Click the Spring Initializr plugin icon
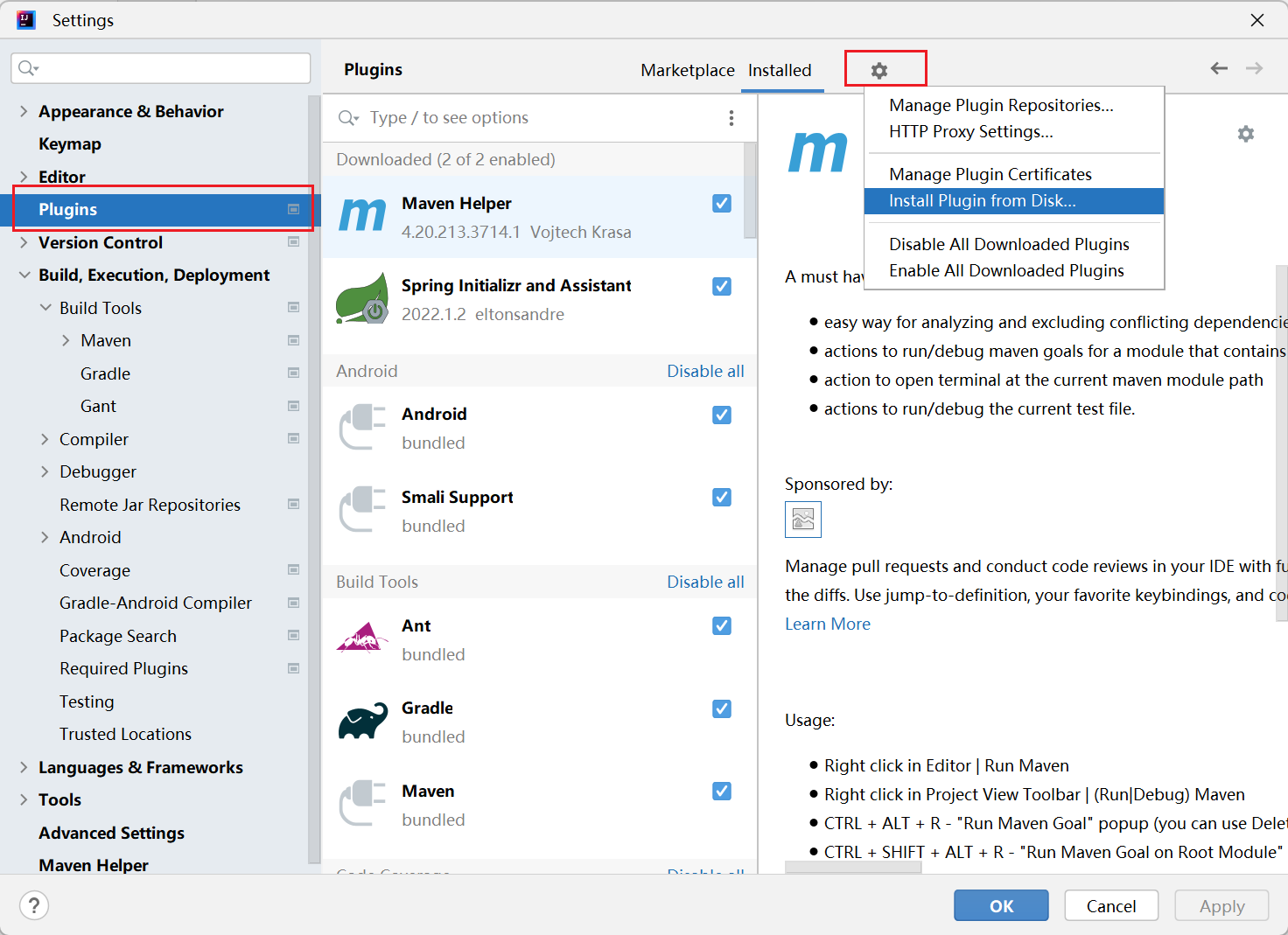The image size is (1288, 935). pyautogui.click(x=362, y=297)
